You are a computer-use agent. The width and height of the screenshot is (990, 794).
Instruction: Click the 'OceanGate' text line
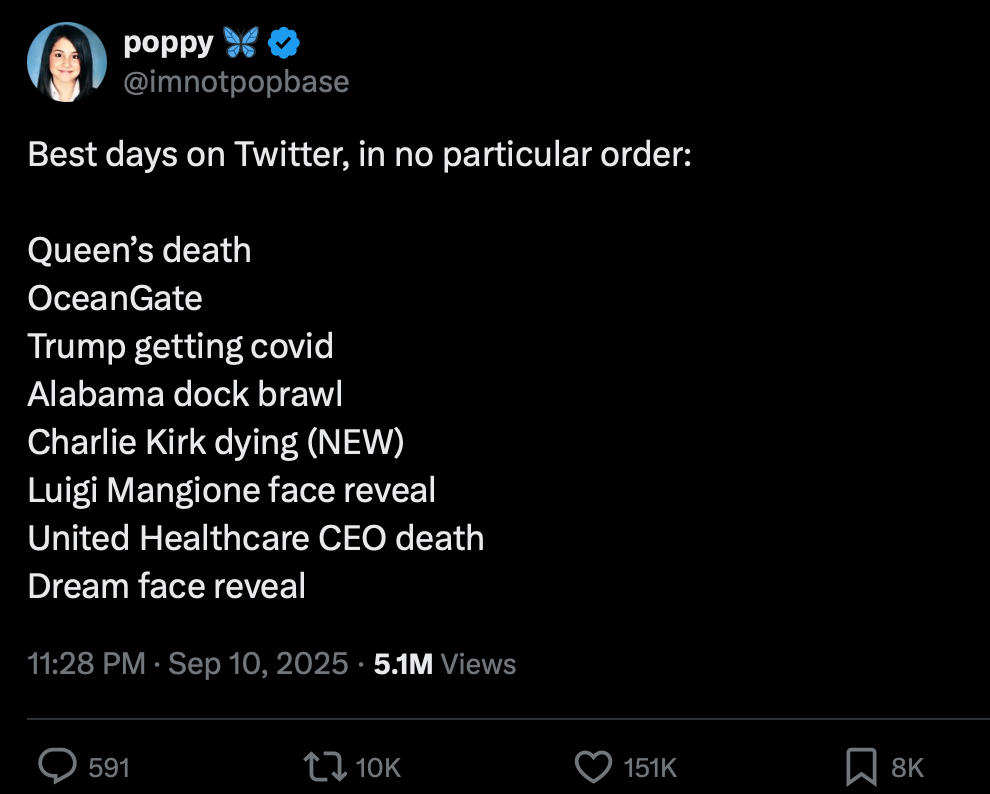click(115, 298)
